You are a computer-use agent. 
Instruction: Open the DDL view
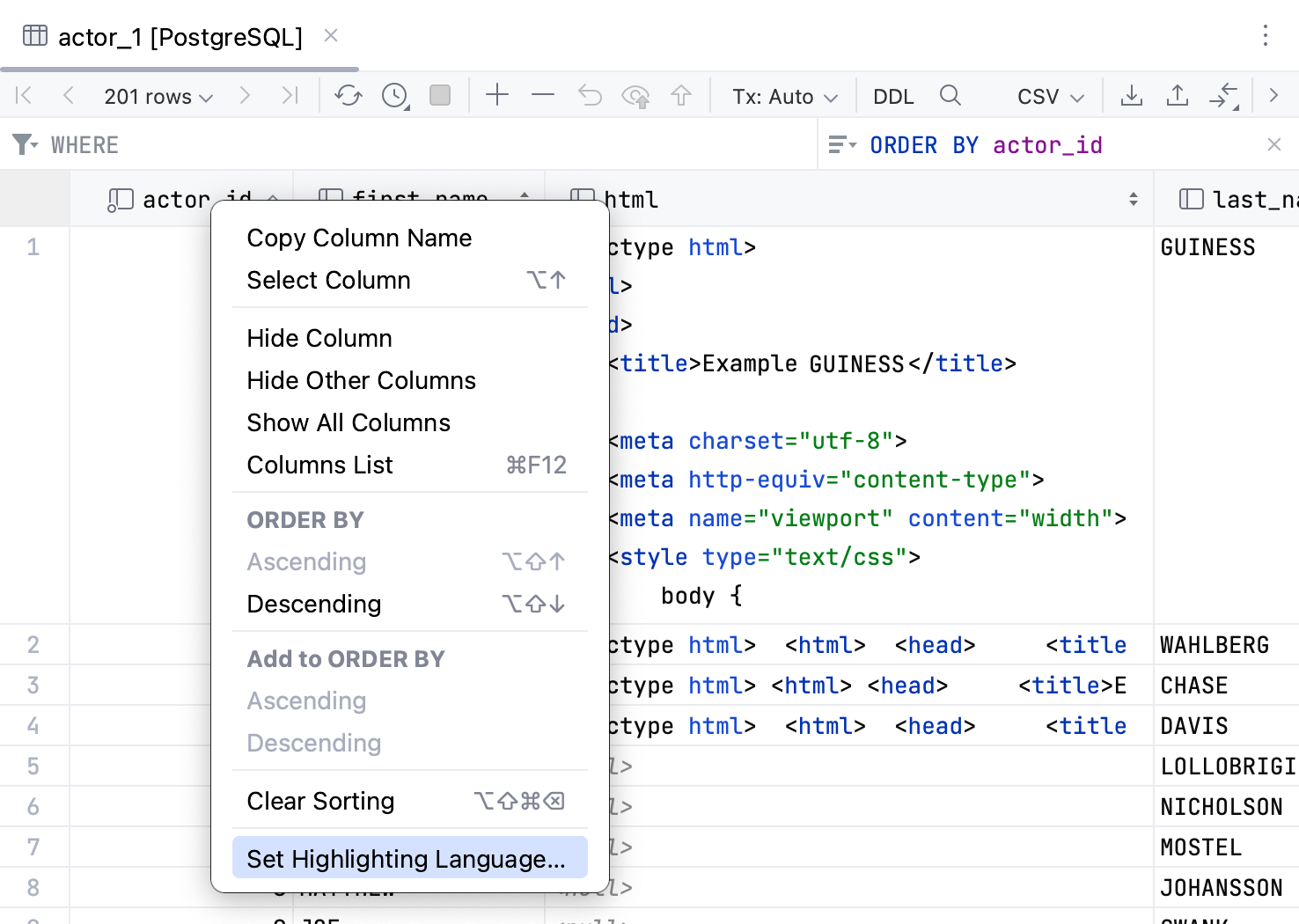(892, 95)
